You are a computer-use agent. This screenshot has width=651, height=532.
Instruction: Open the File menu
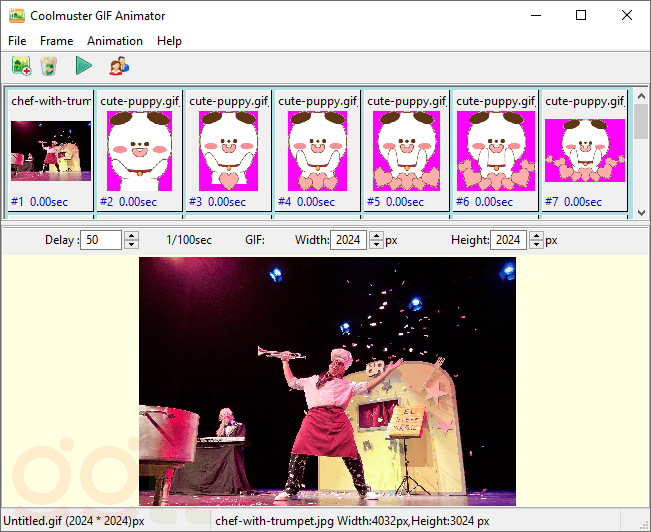pos(17,41)
